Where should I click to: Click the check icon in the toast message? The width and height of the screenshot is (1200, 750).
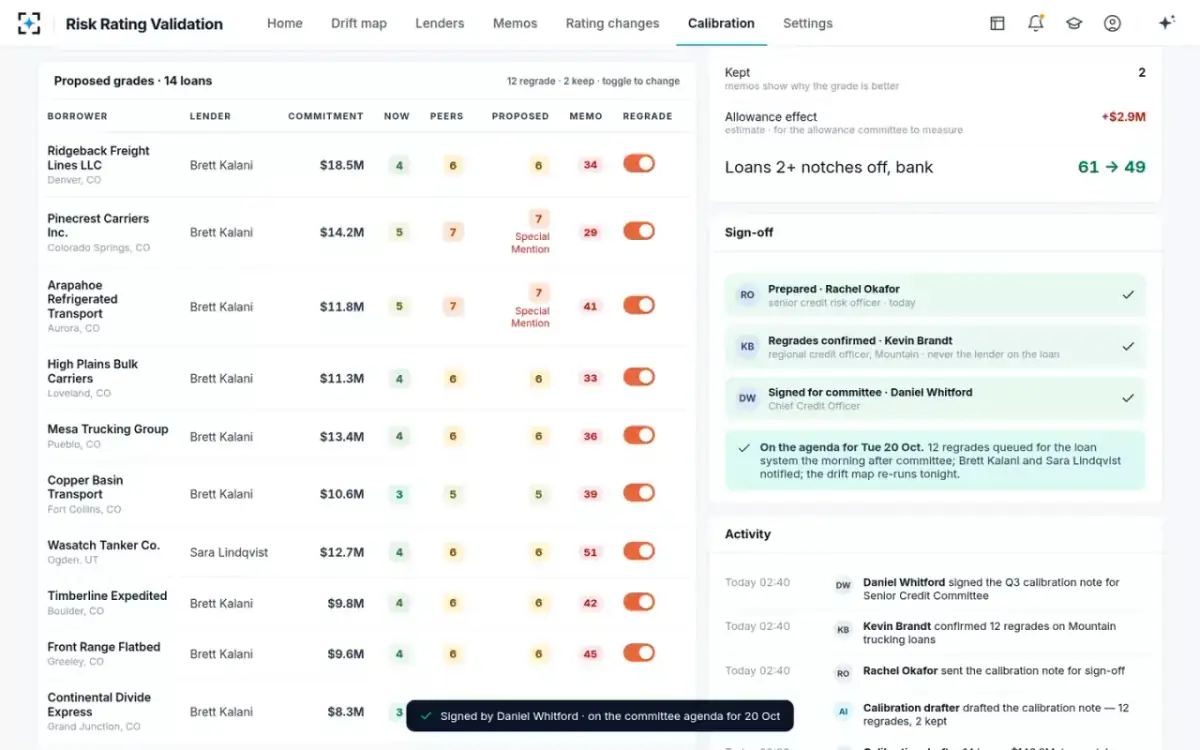pos(427,716)
